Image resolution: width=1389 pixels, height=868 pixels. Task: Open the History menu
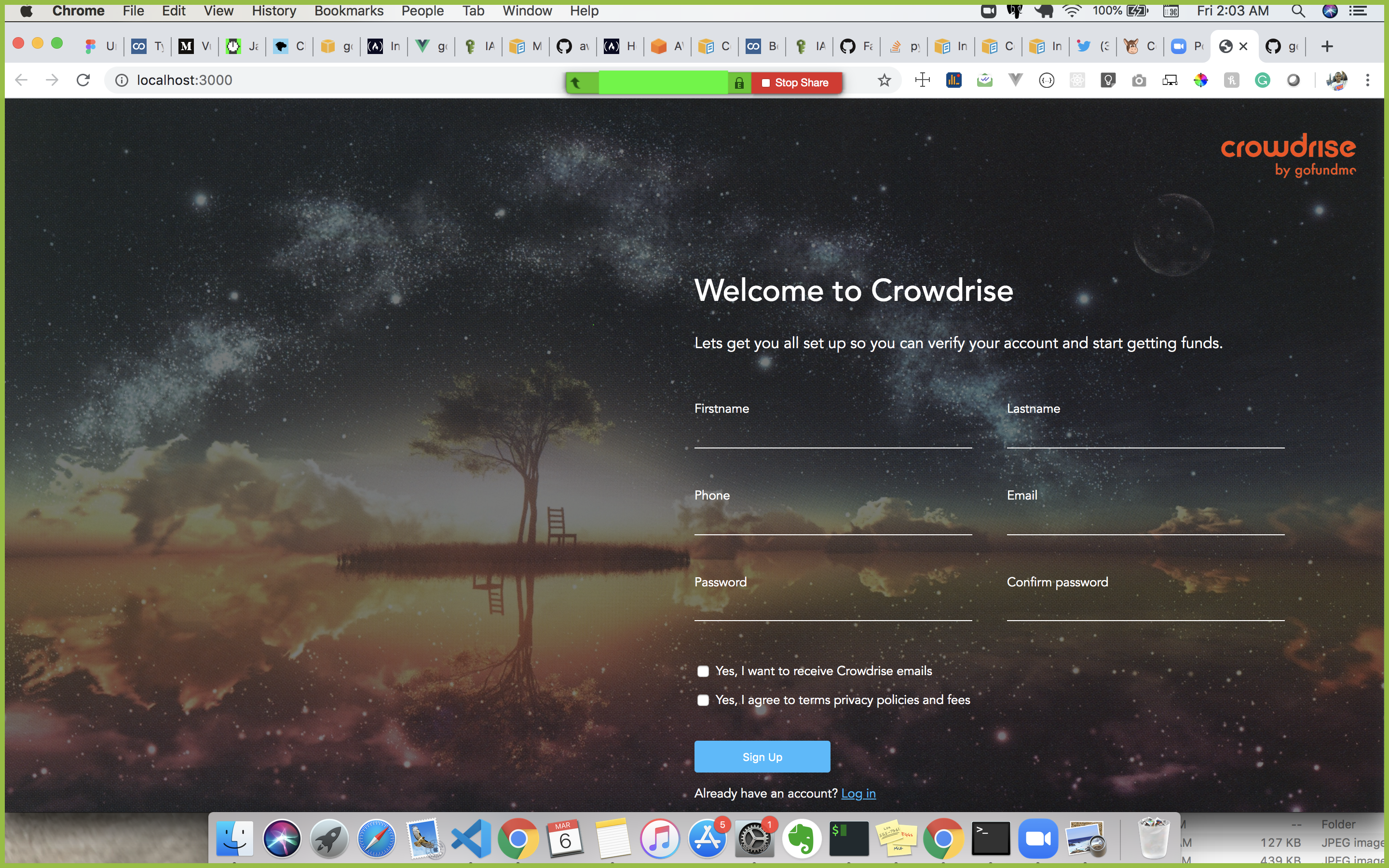click(274, 11)
